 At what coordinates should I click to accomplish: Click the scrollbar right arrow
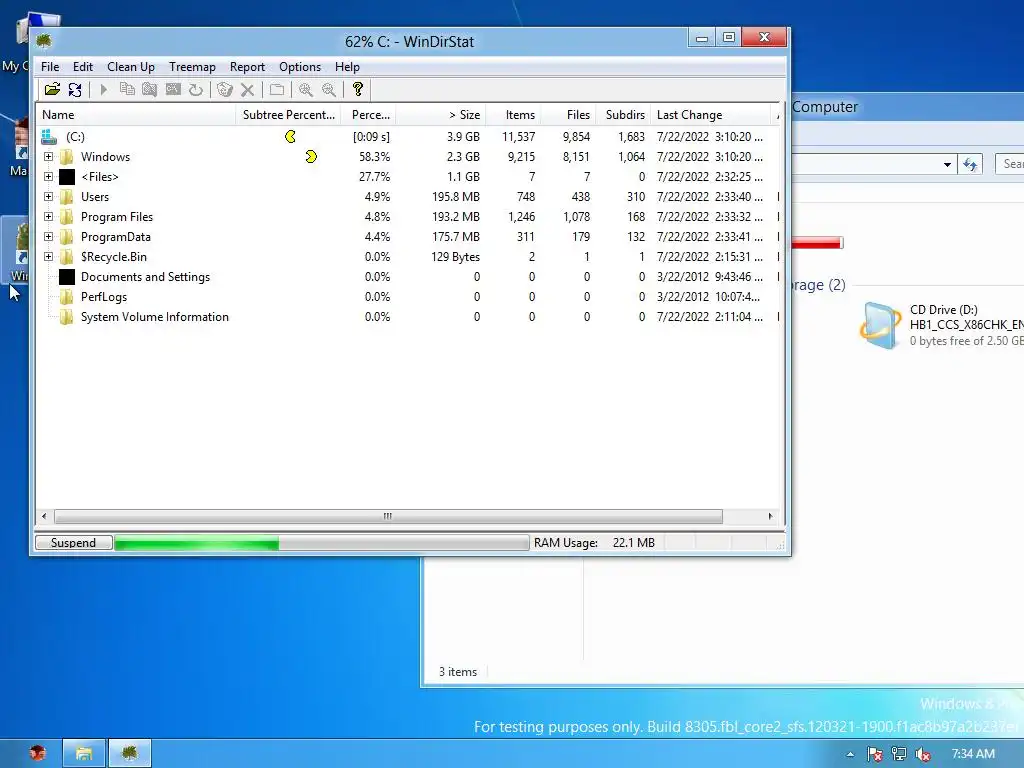[771, 517]
